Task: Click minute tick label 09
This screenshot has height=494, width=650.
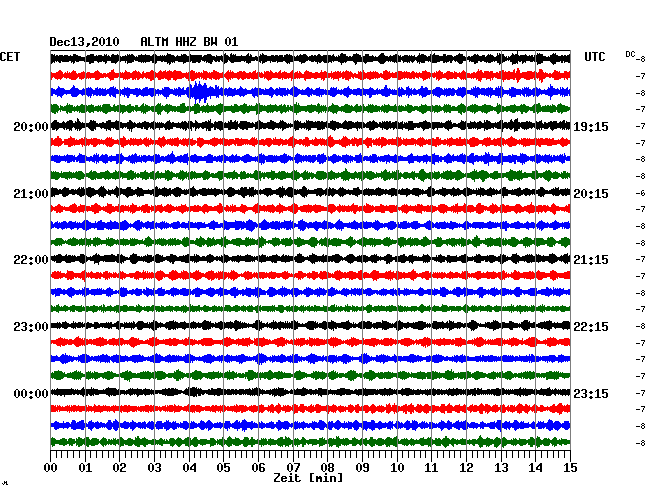Action: [x=362, y=468]
